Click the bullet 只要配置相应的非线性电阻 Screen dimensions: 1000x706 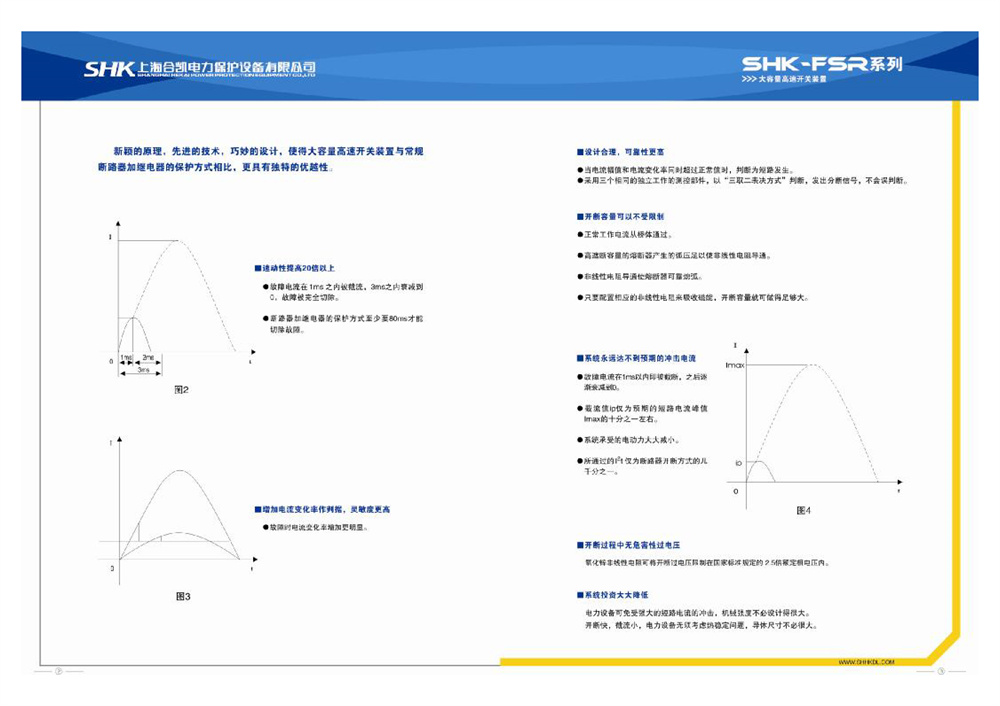tap(693, 297)
